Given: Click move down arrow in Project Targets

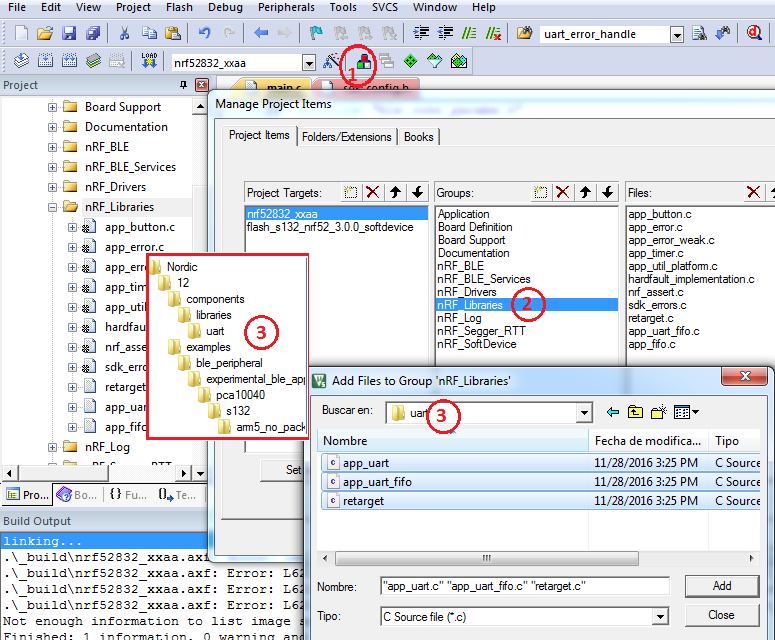Looking at the screenshot, I should pyautogui.click(x=418, y=192).
